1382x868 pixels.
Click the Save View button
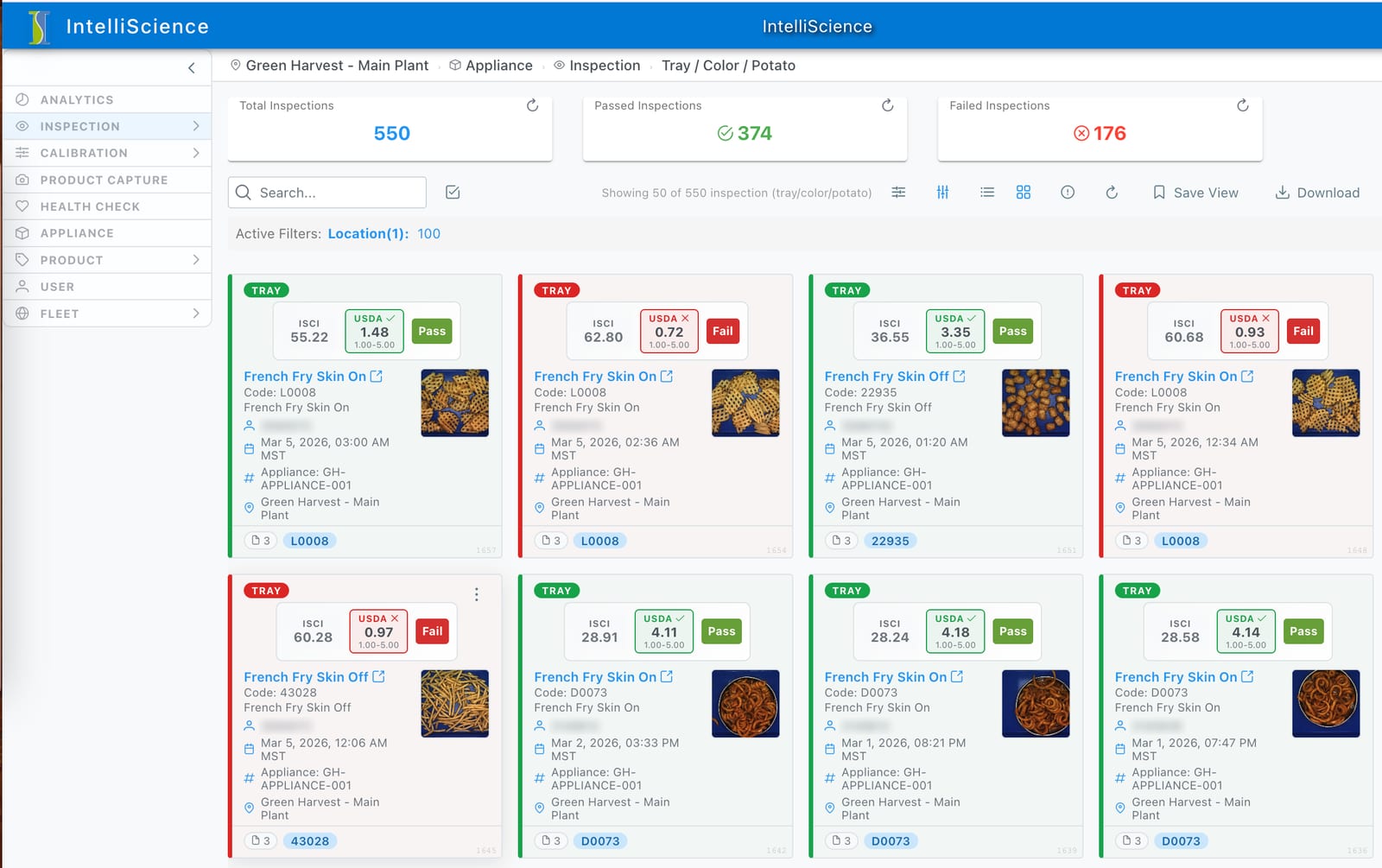point(1195,193)
